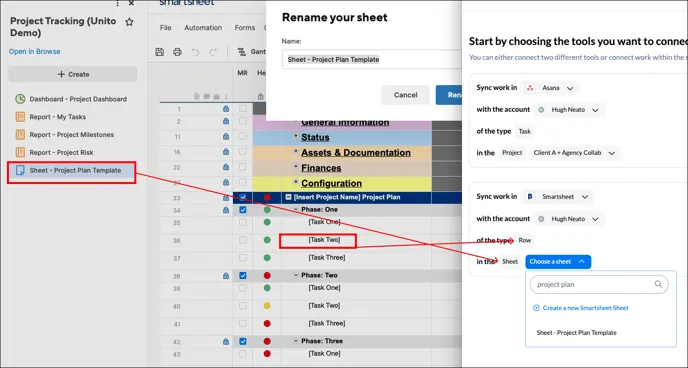The height and width of the screenshot is (368, 688).
Task: Collapse Phase: Two
Action: pos(296,275)
